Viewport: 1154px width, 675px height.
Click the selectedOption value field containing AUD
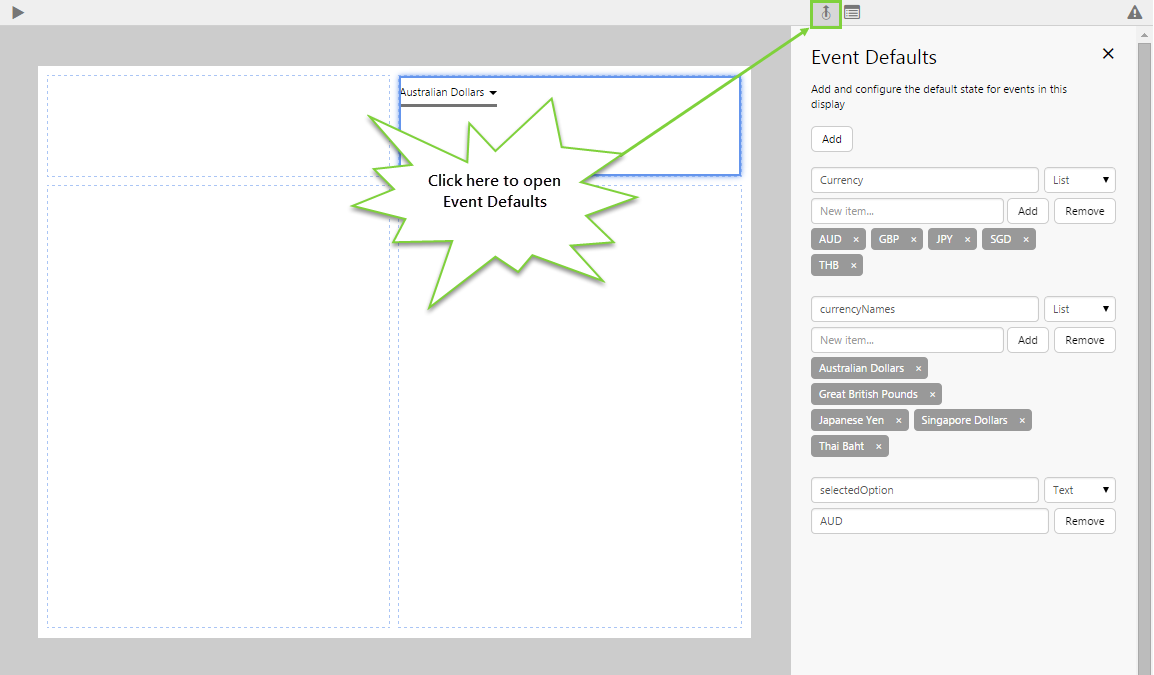pyautogui.click(x=929, y=521)
